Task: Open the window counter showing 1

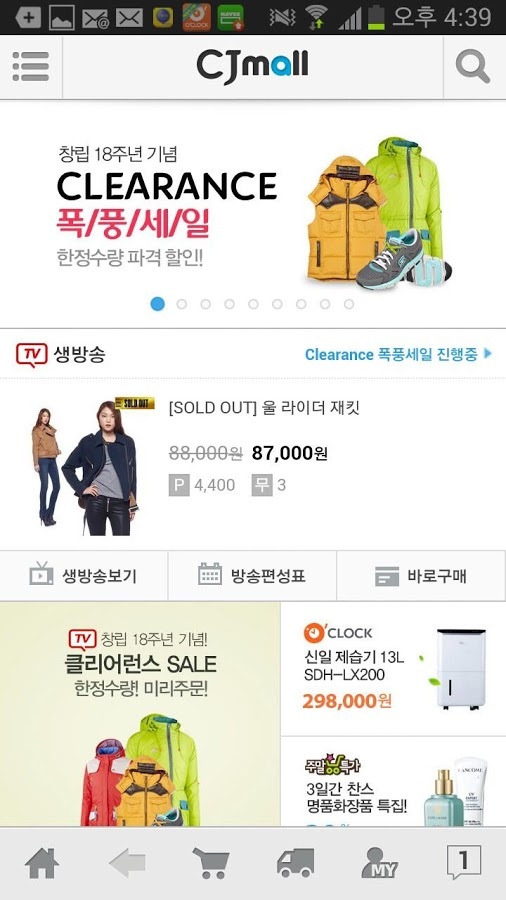Action: 464,862
